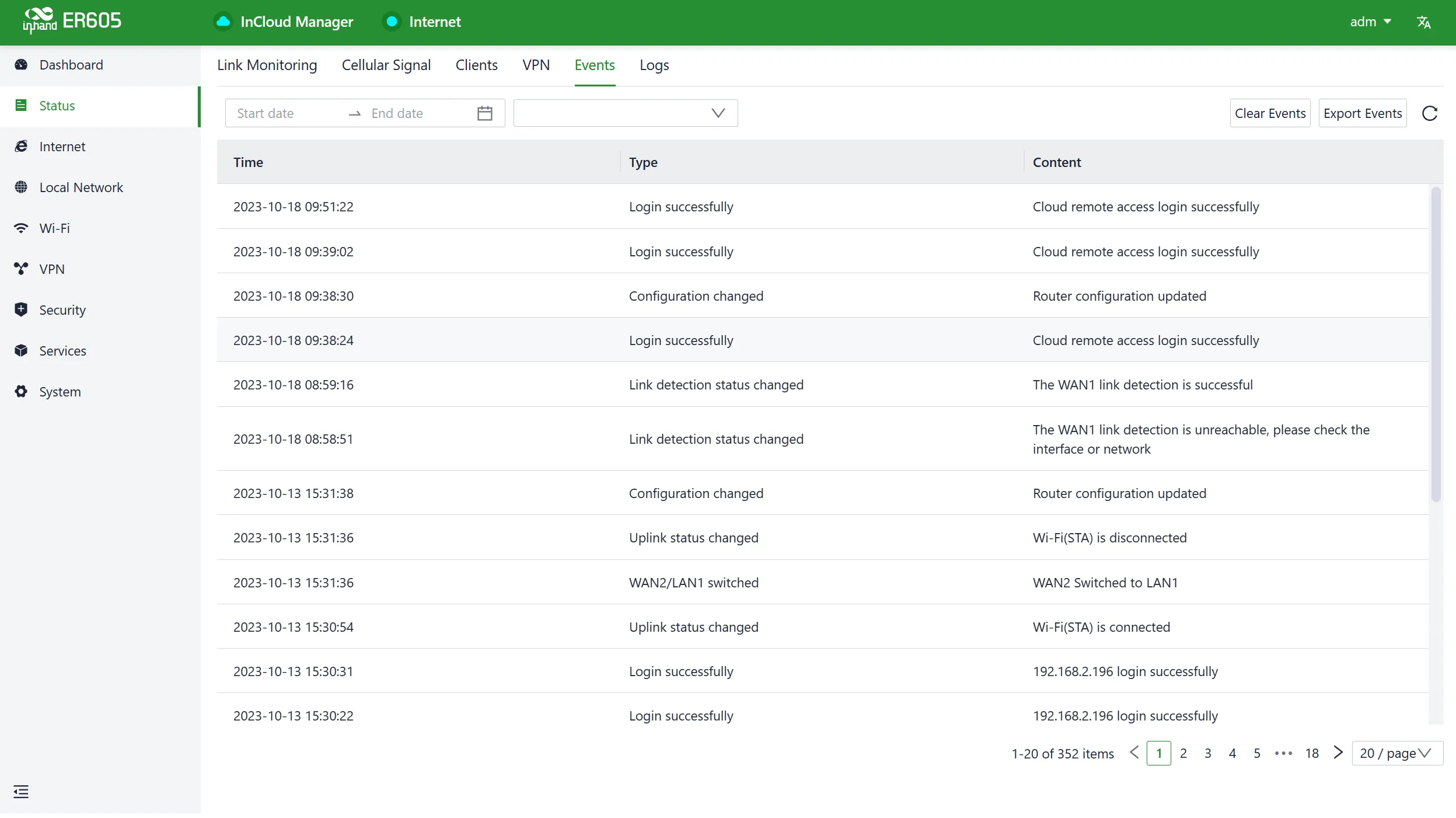Open the Security shield icon
Viewport: 1456px width, 818px height.
coord(21,310)
